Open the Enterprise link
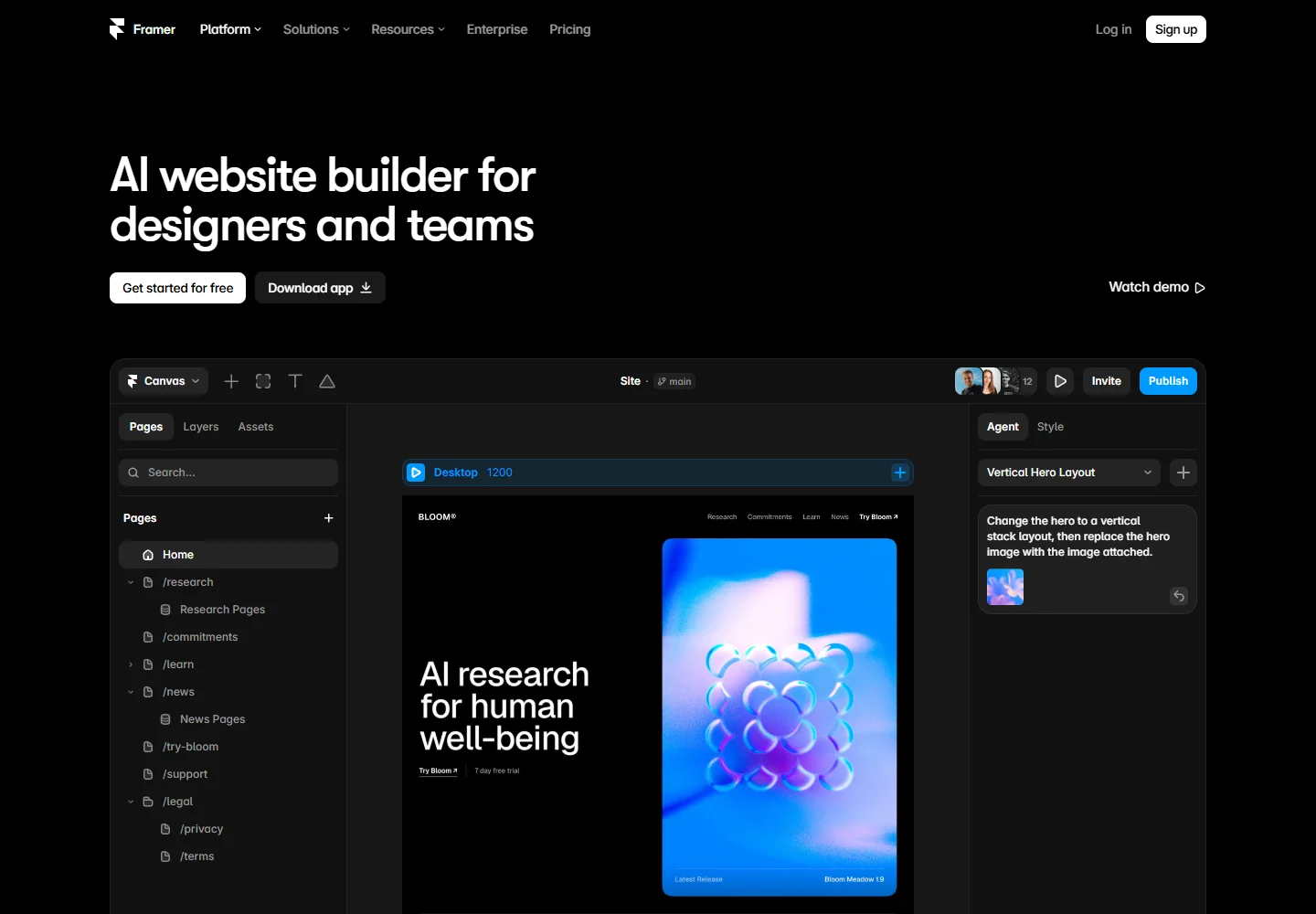This screenshot has height=914, width=1316. [x=497, y=29]
